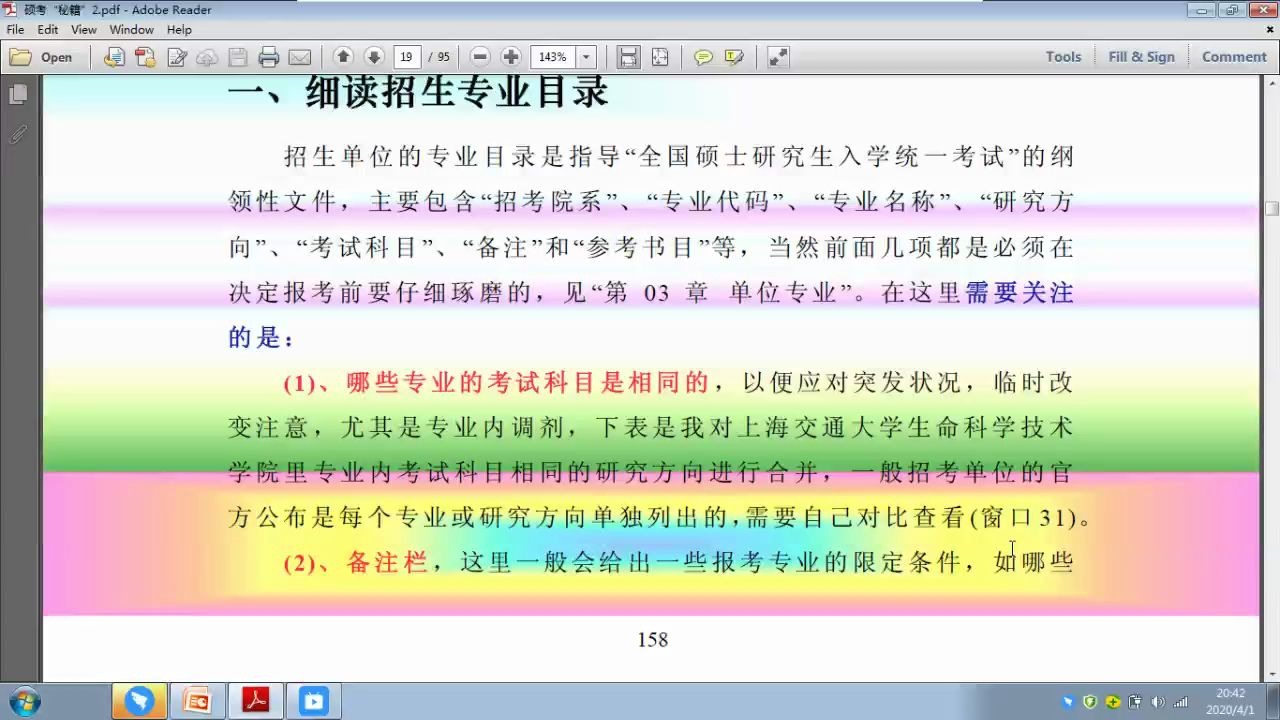1280x720 pixels.
Task: Select the Add Sticky Note tool
Action: coord(701,57)
